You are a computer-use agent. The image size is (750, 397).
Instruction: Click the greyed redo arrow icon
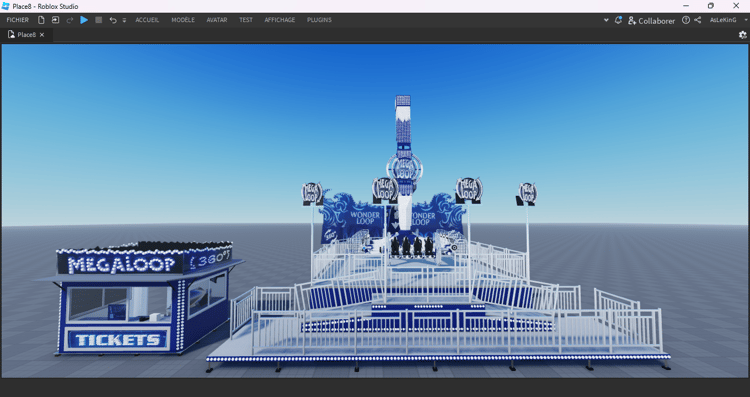pos(70,20)
